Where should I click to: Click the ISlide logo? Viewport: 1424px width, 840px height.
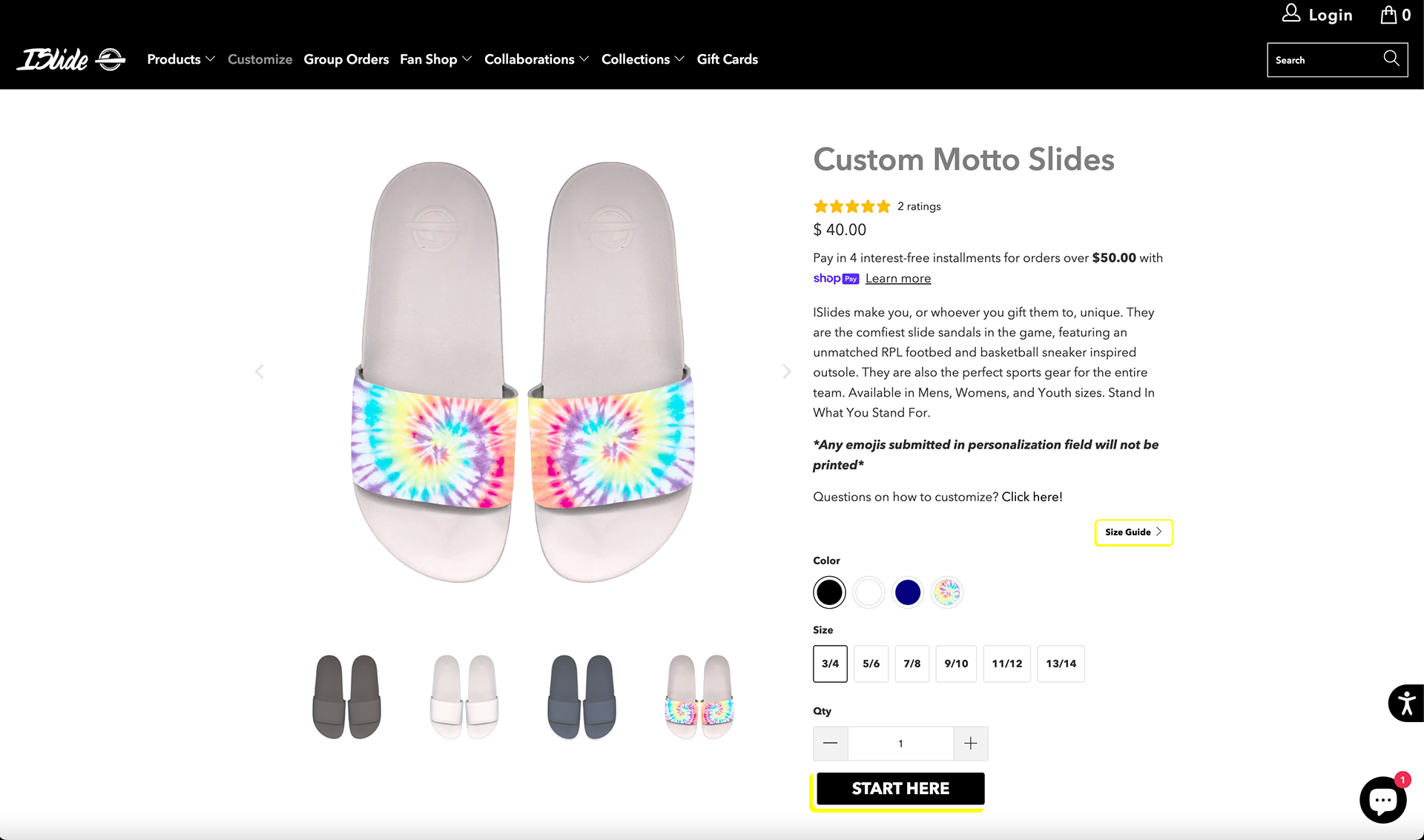coord(71,59)
